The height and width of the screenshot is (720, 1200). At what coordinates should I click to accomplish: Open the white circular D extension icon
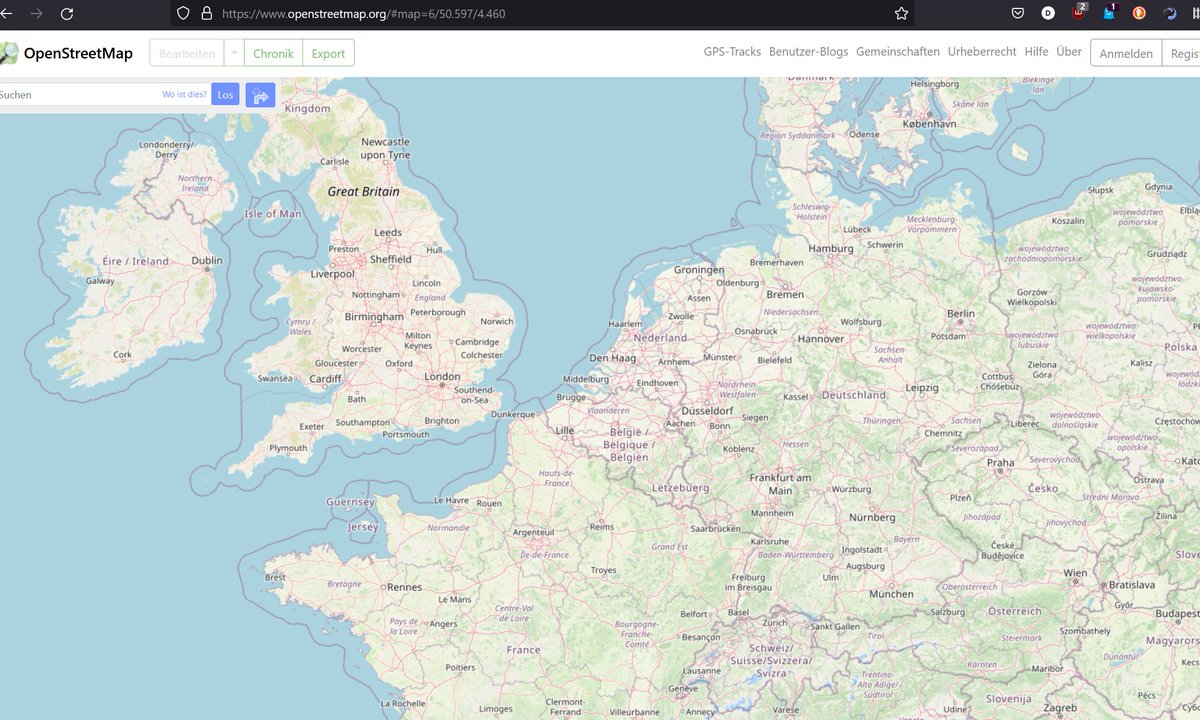coord(1048,13)
